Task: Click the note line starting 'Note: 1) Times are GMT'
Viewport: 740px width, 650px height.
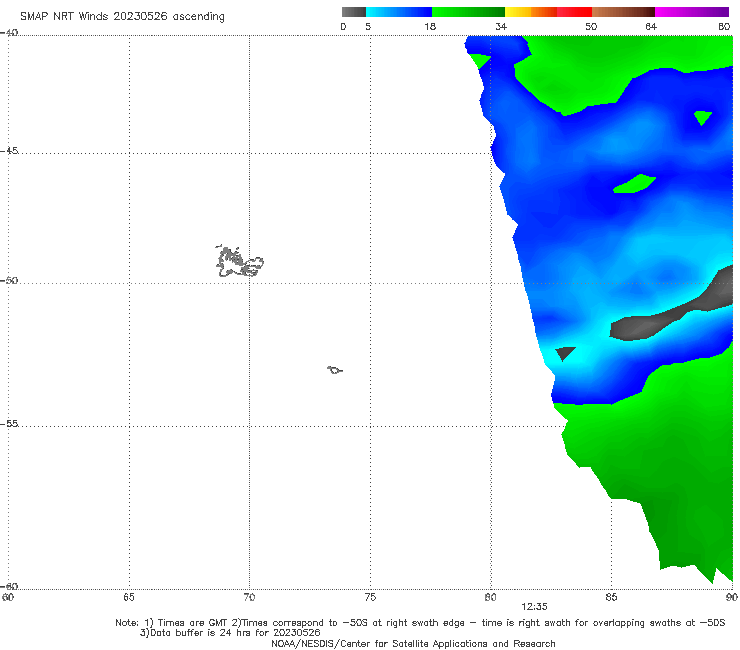Action: click(420, 623)
